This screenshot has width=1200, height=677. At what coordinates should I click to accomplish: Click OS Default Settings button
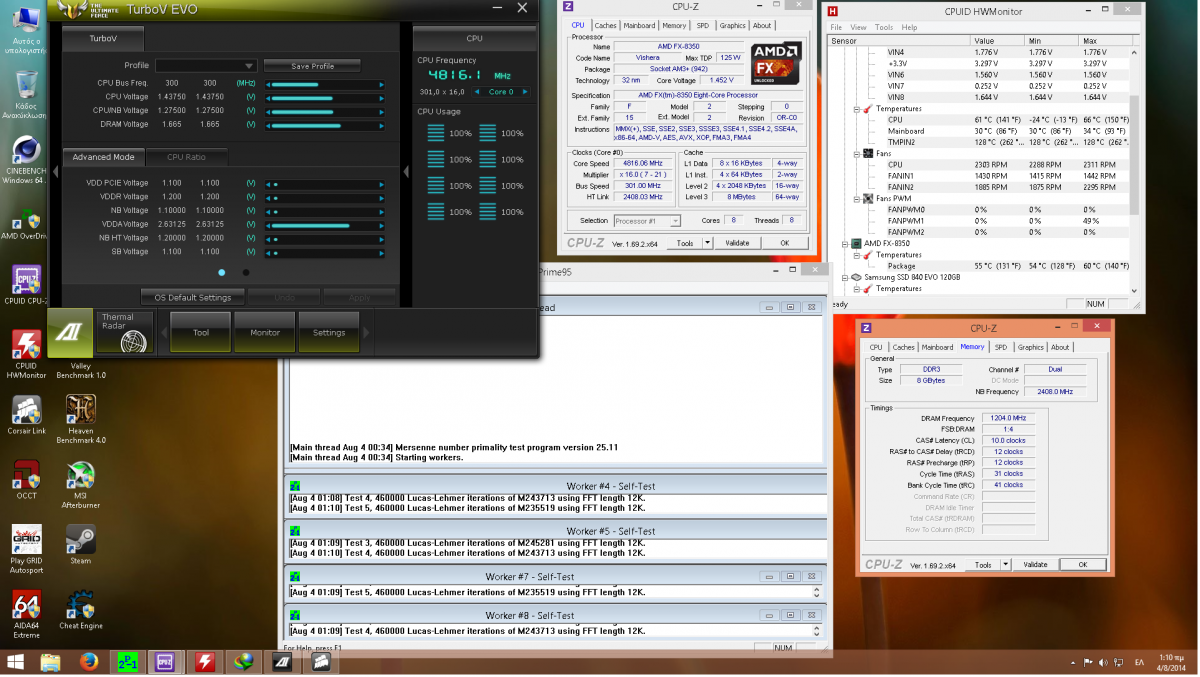[x=193, y=297]
